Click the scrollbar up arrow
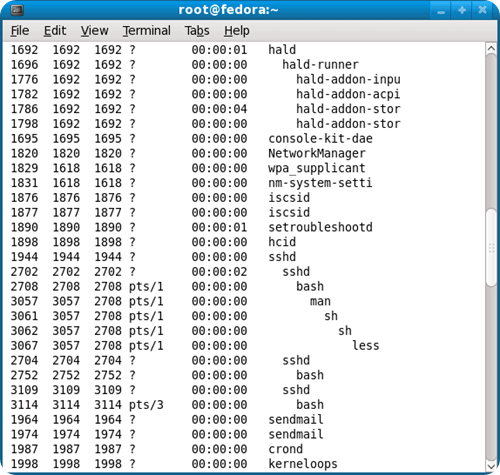The width and height of the screenshot is (500, 475). click(491, 49)
